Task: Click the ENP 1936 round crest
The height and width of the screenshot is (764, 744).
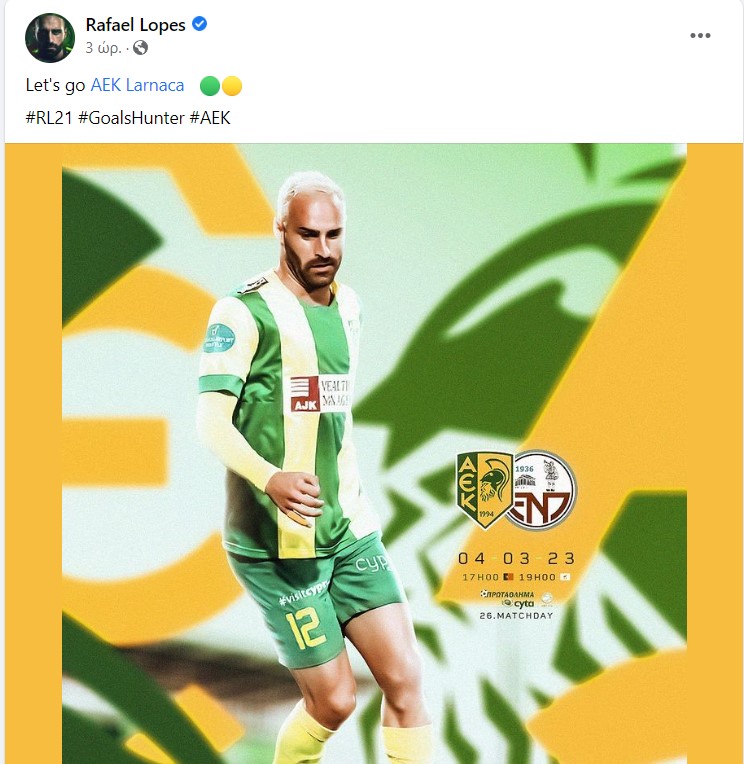Action: point(540,490)
